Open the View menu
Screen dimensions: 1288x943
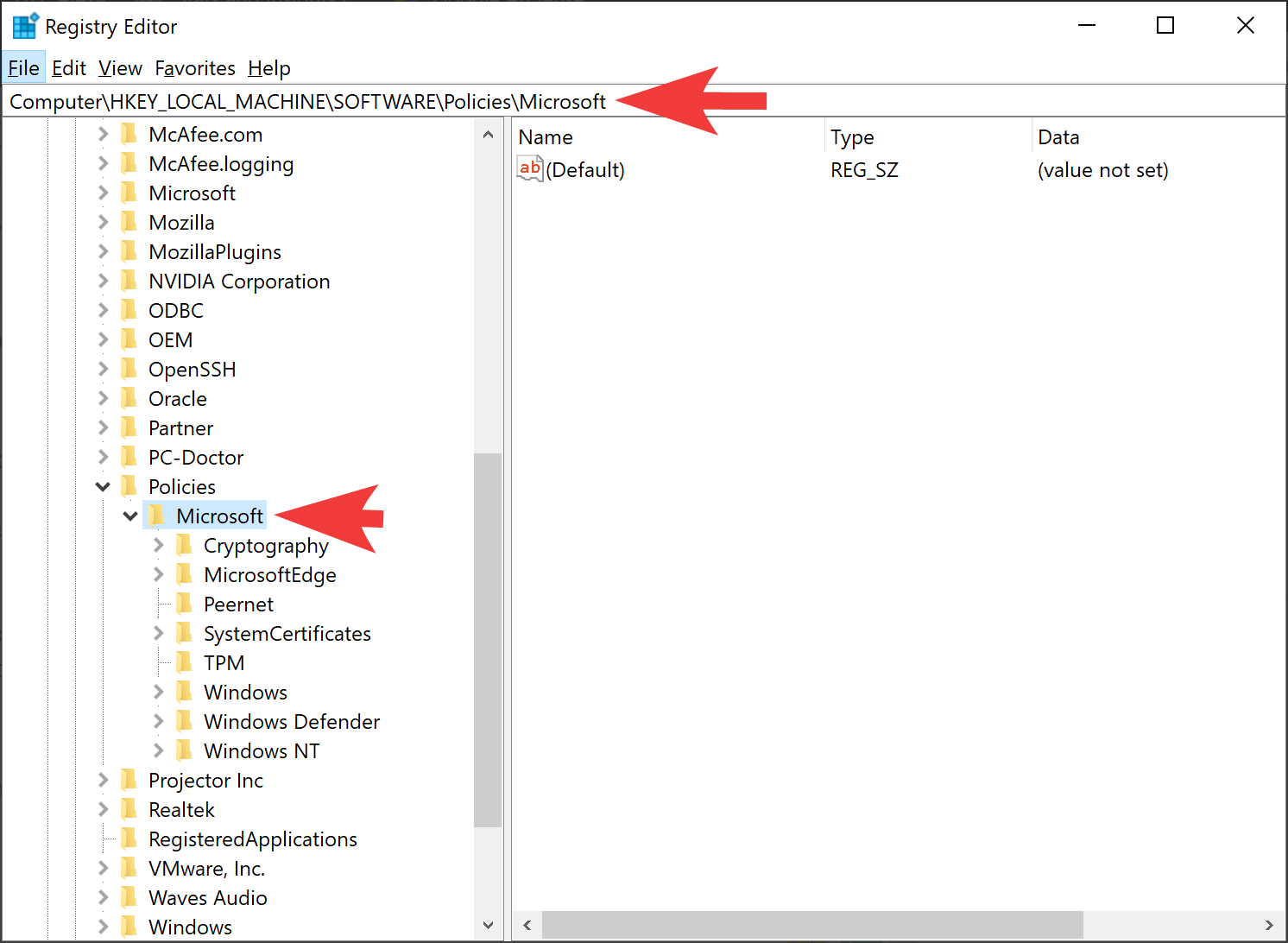coord(120,67)
